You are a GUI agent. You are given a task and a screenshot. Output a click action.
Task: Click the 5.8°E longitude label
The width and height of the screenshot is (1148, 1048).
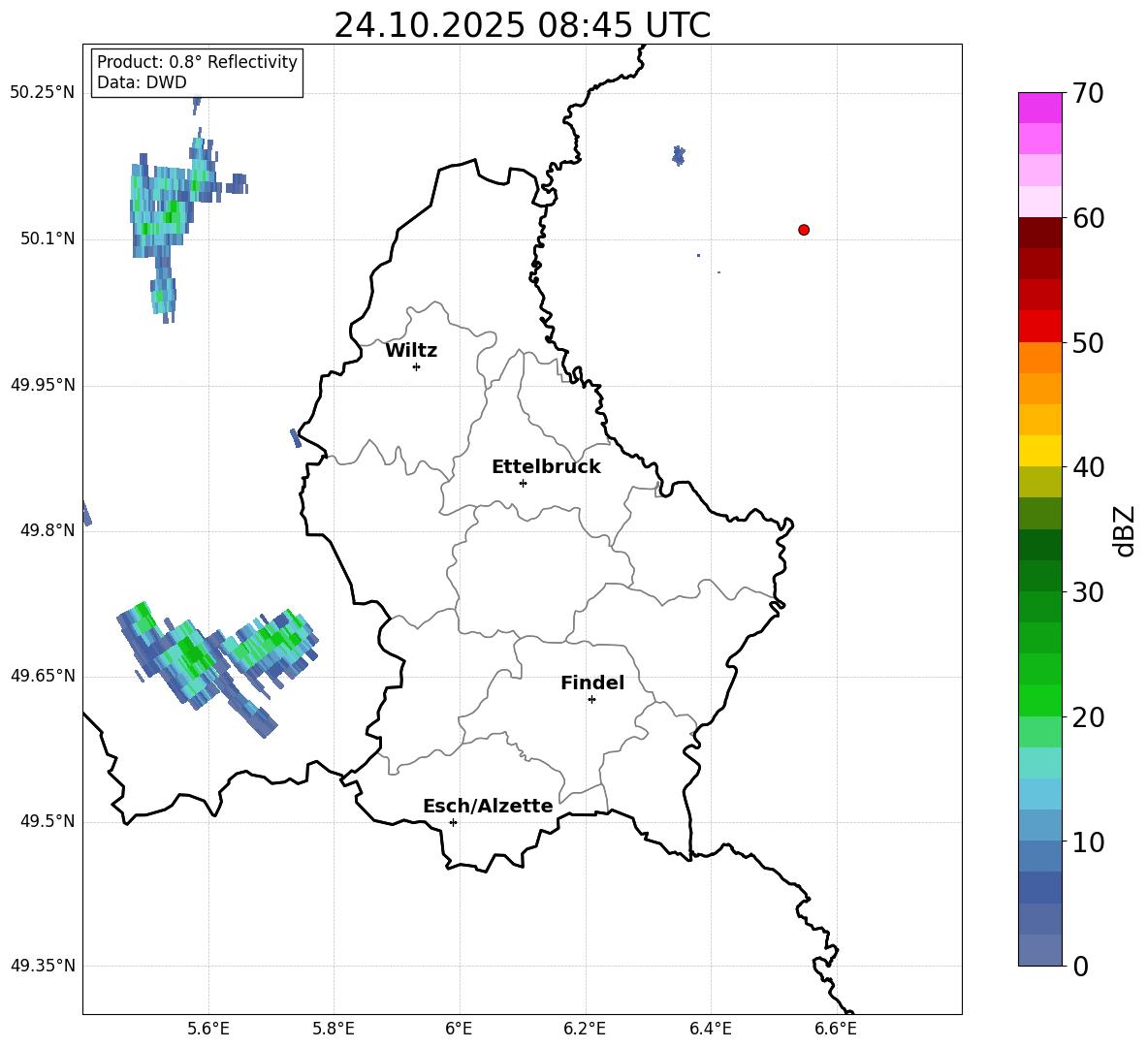(334, 1029)
